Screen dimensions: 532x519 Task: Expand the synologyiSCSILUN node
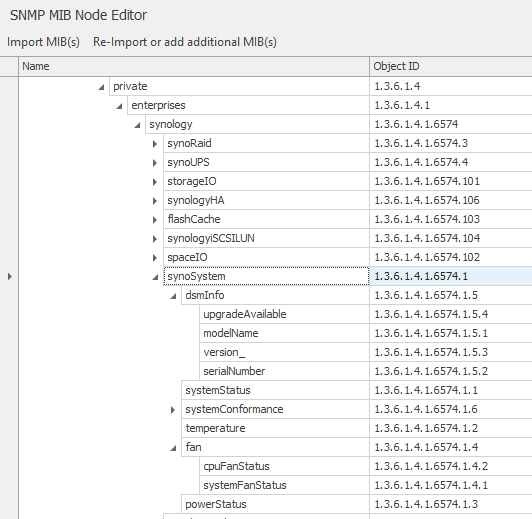click(155, 239)
